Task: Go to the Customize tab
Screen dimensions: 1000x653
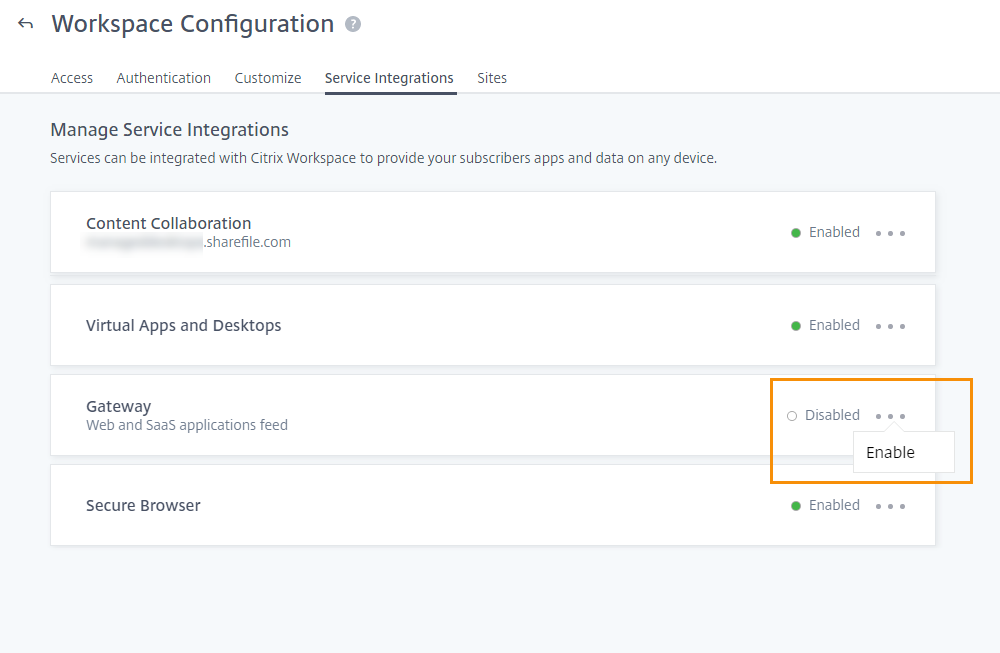Action: (x=268, y=78)
